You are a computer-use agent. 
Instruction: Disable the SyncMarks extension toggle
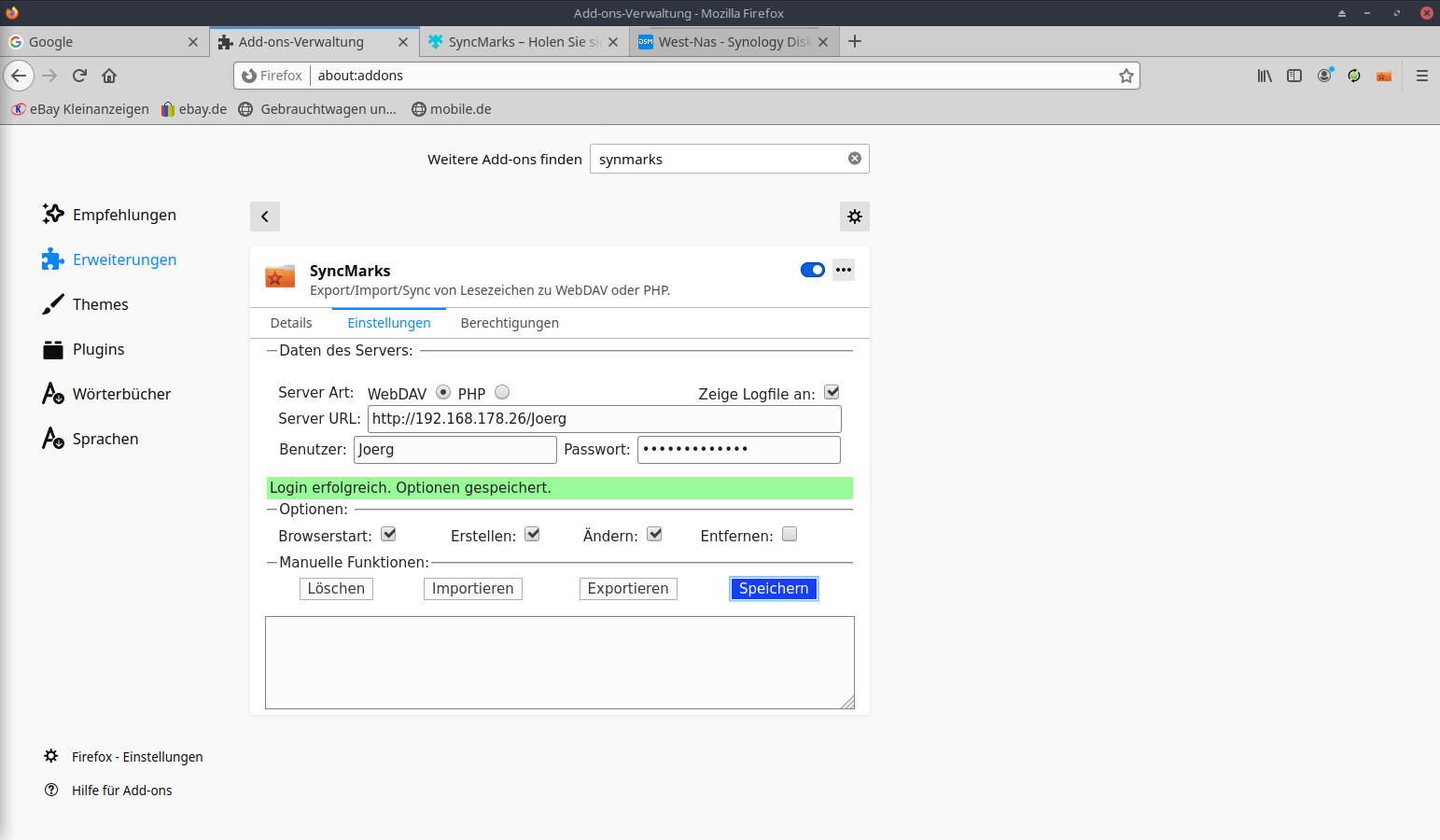(813, 270)
